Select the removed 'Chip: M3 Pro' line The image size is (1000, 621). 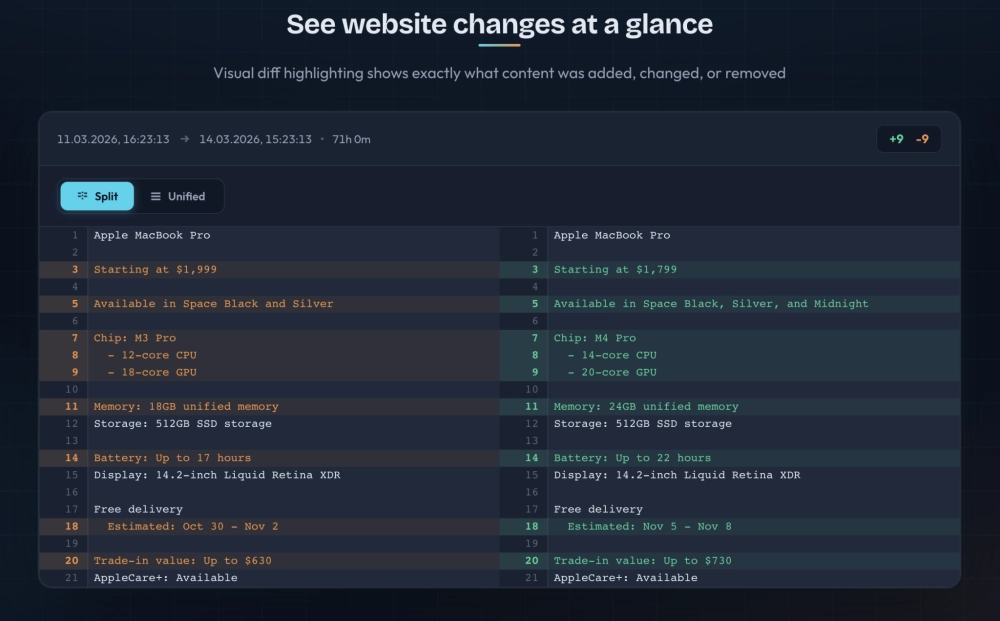coord(135,338)
